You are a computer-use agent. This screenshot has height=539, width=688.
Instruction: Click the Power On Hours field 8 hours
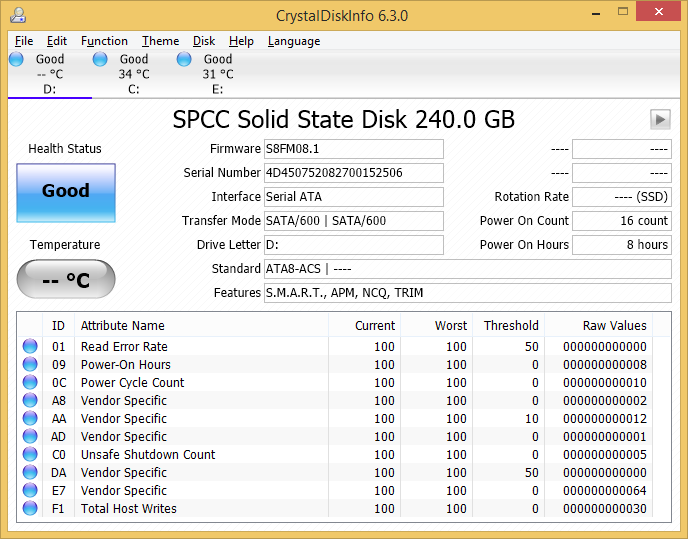click(622, 244)
